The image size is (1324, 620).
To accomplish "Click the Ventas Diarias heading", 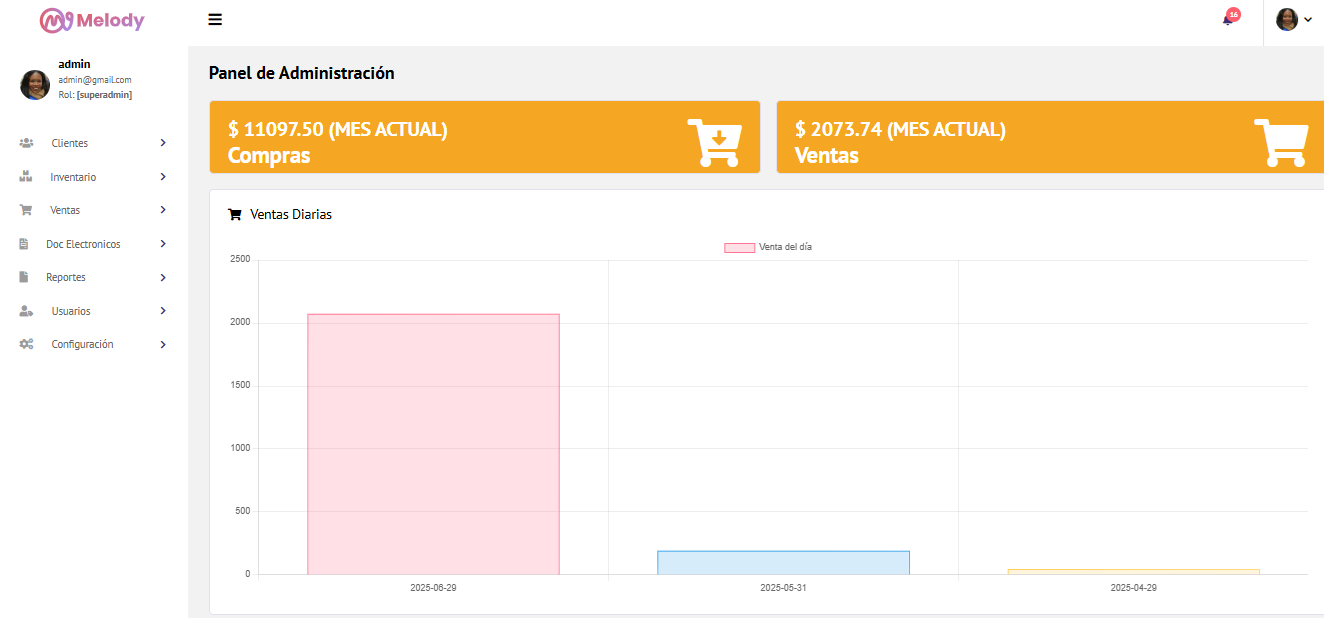I will point(291,214).
